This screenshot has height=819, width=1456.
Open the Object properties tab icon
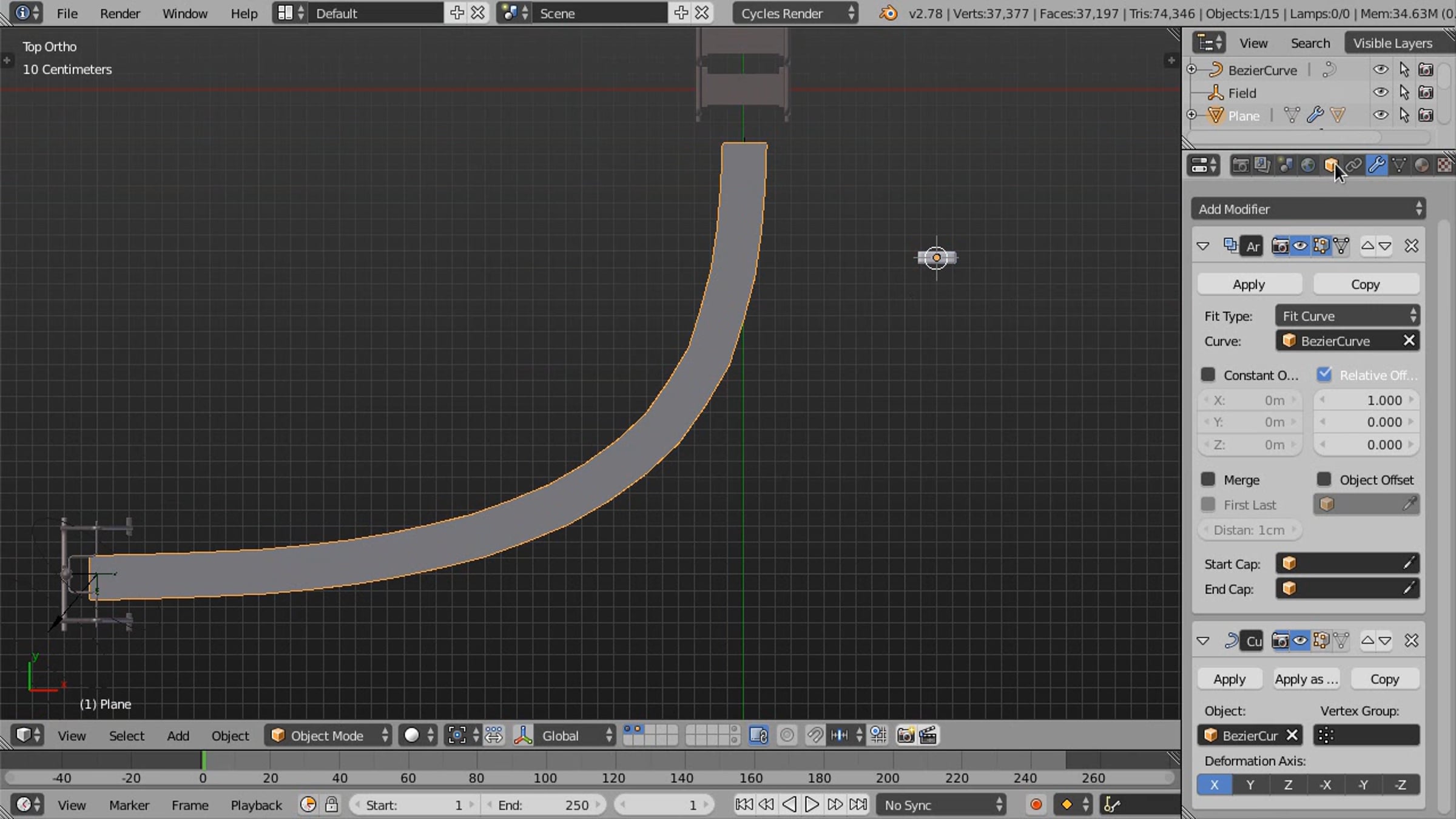1330,165
